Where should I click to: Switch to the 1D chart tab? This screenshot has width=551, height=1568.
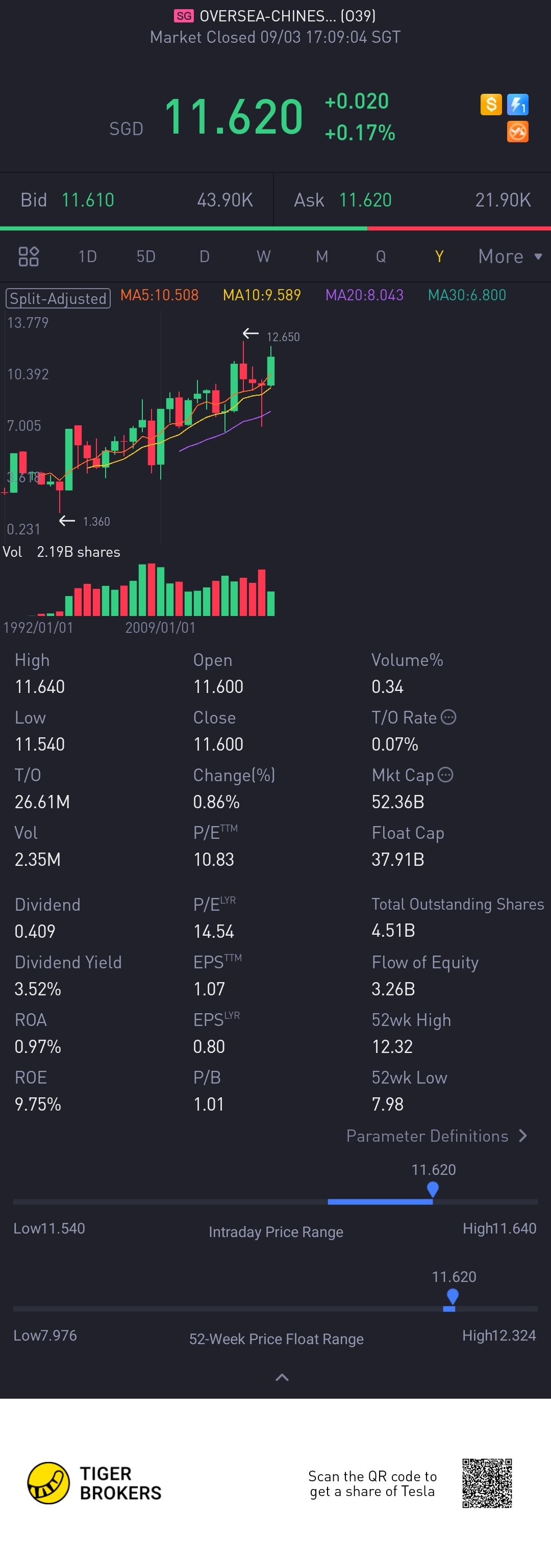88,256
